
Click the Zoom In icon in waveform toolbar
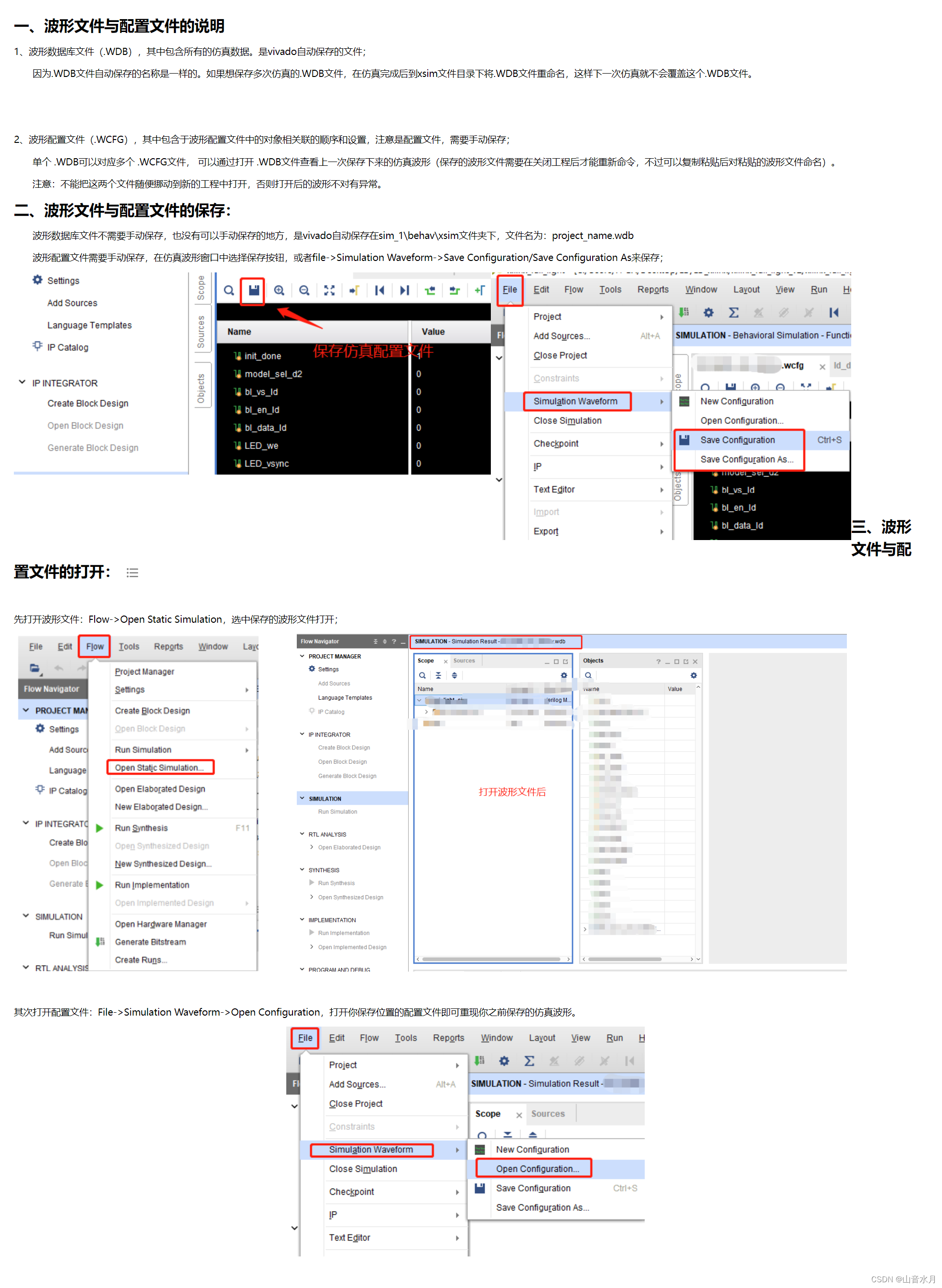279,290
